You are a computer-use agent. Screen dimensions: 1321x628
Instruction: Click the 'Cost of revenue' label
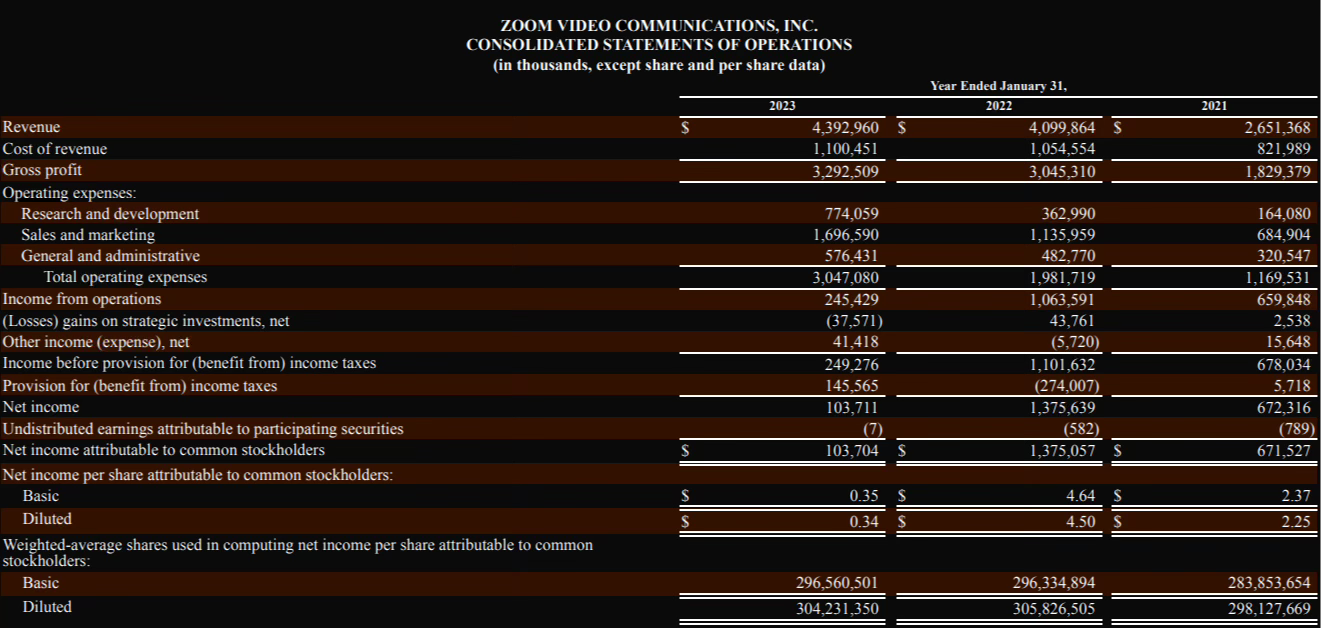click(55, 149)
